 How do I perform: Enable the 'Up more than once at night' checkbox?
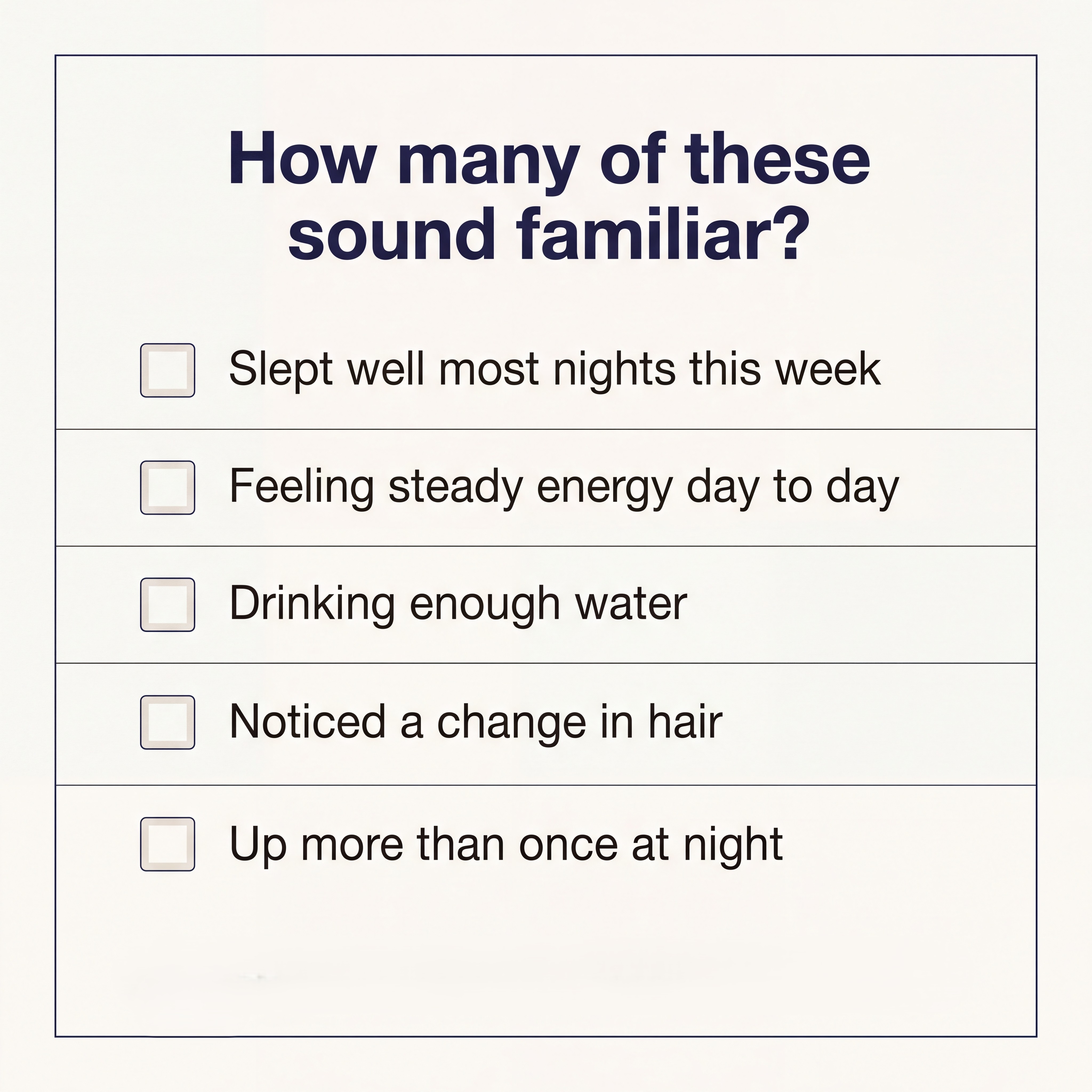coord(167,844)
